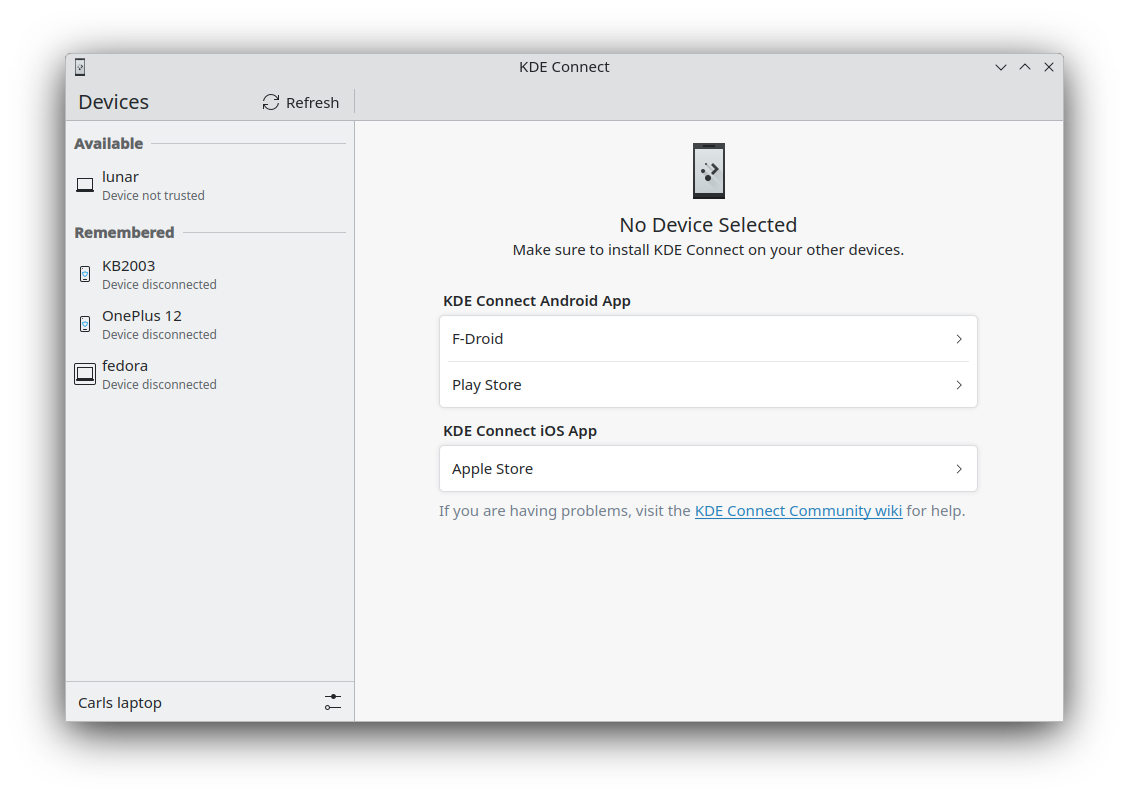Click the large phone illustration icon

[709, 171]
